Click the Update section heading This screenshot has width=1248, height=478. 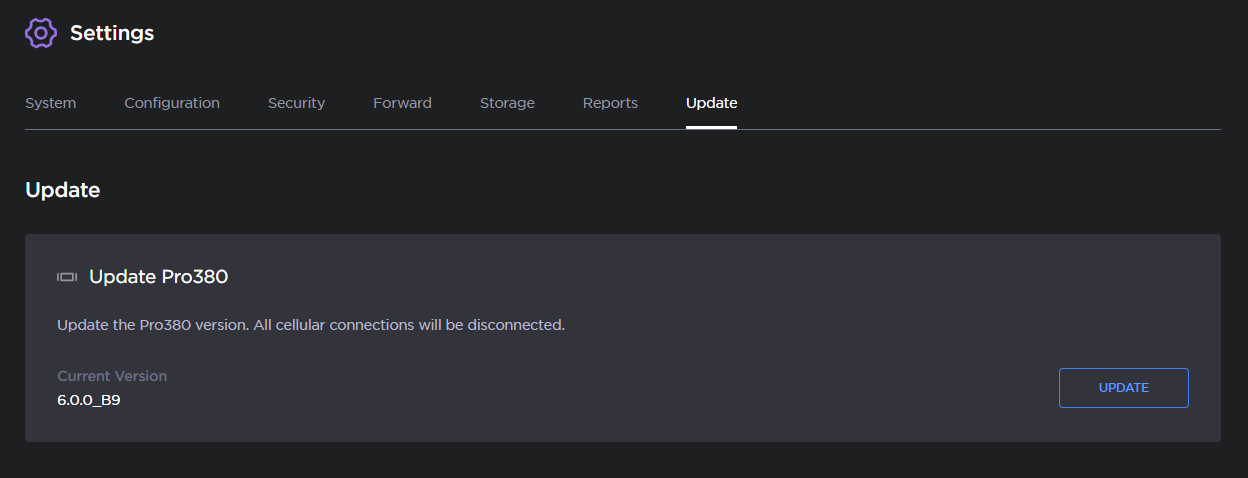pyautogui.click(x=62, y=190)
